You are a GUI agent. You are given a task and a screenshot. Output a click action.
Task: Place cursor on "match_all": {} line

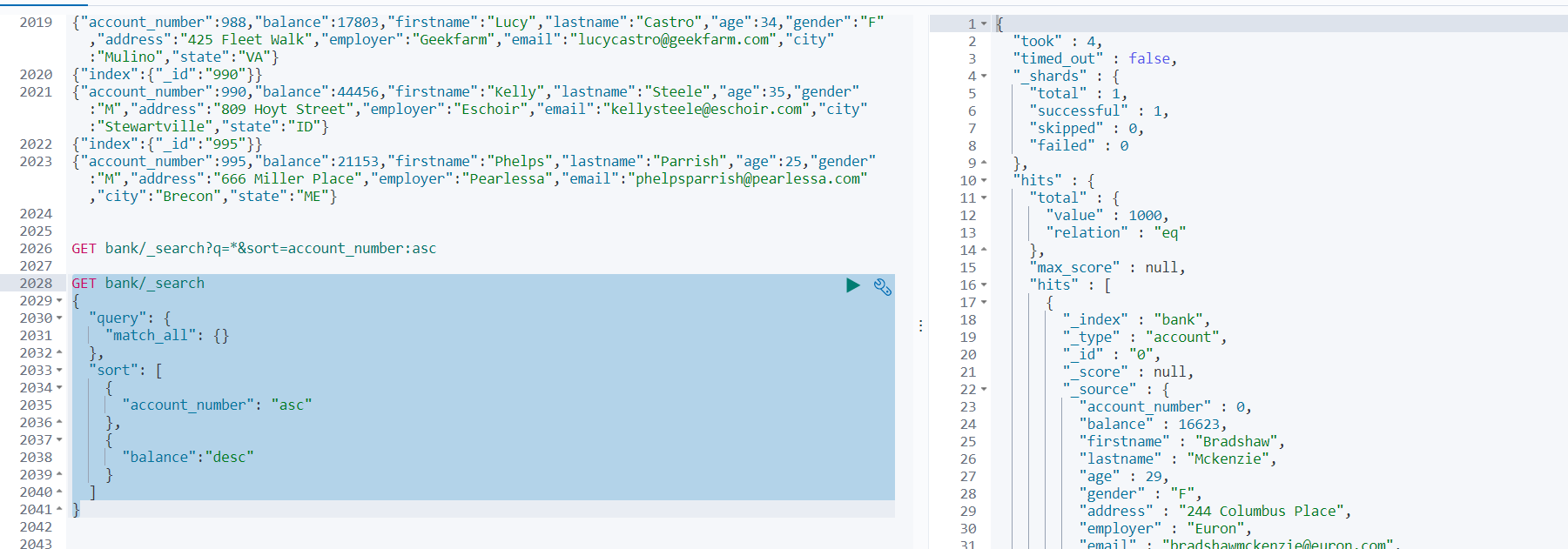point(167,336)
